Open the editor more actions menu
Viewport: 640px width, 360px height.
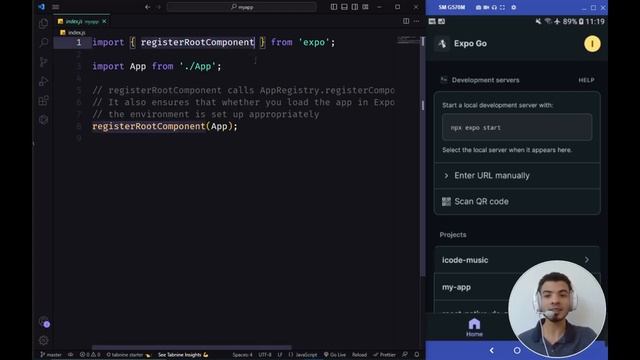[x=416, y=21]
